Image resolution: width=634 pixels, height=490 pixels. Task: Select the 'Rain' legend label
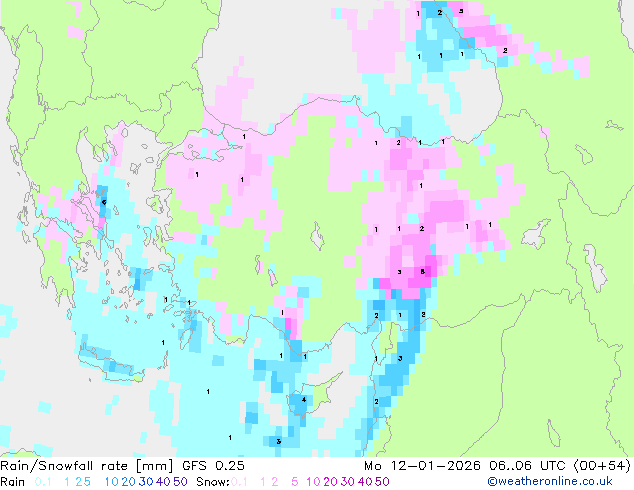coord(13,482)
